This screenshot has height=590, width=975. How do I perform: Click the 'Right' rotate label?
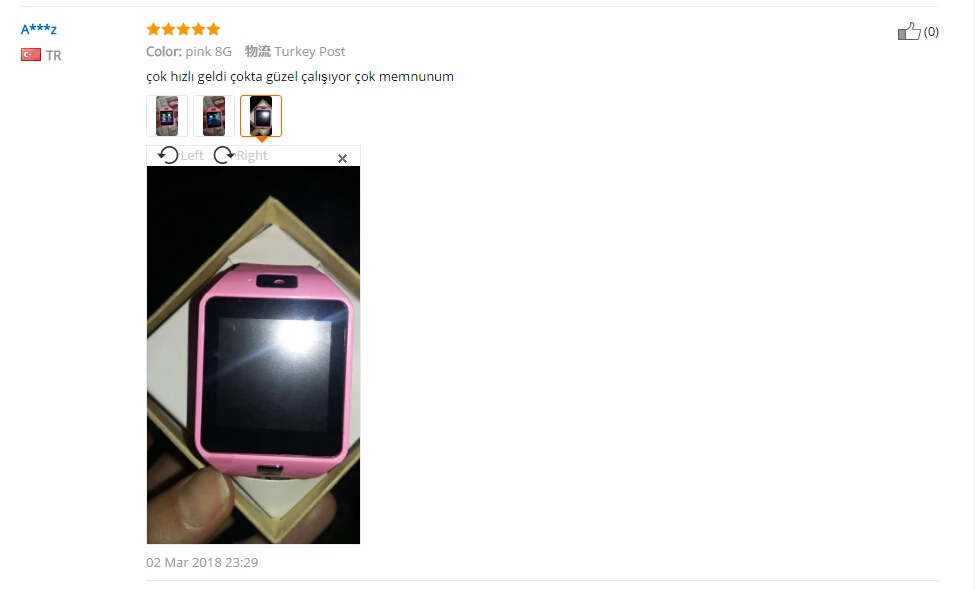click(x=252, y=155)
